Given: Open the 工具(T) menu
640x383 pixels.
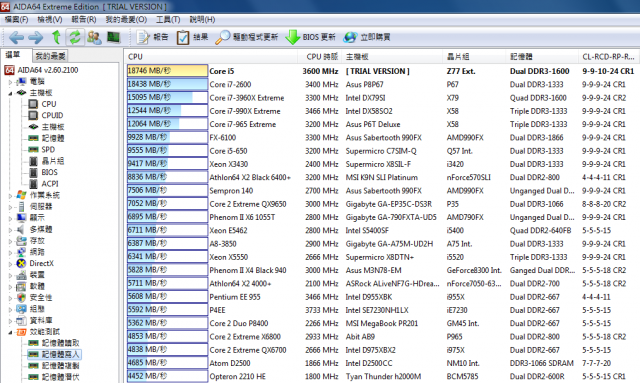Looking at the screenshot, I should tap(168, 19).
